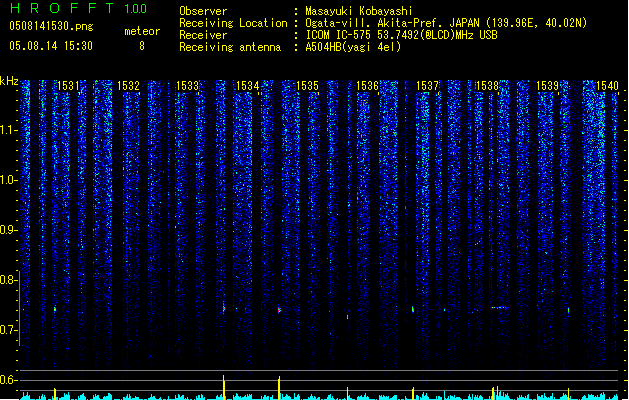
Task: Click the 1531 time marker
Action: [68, 85]
